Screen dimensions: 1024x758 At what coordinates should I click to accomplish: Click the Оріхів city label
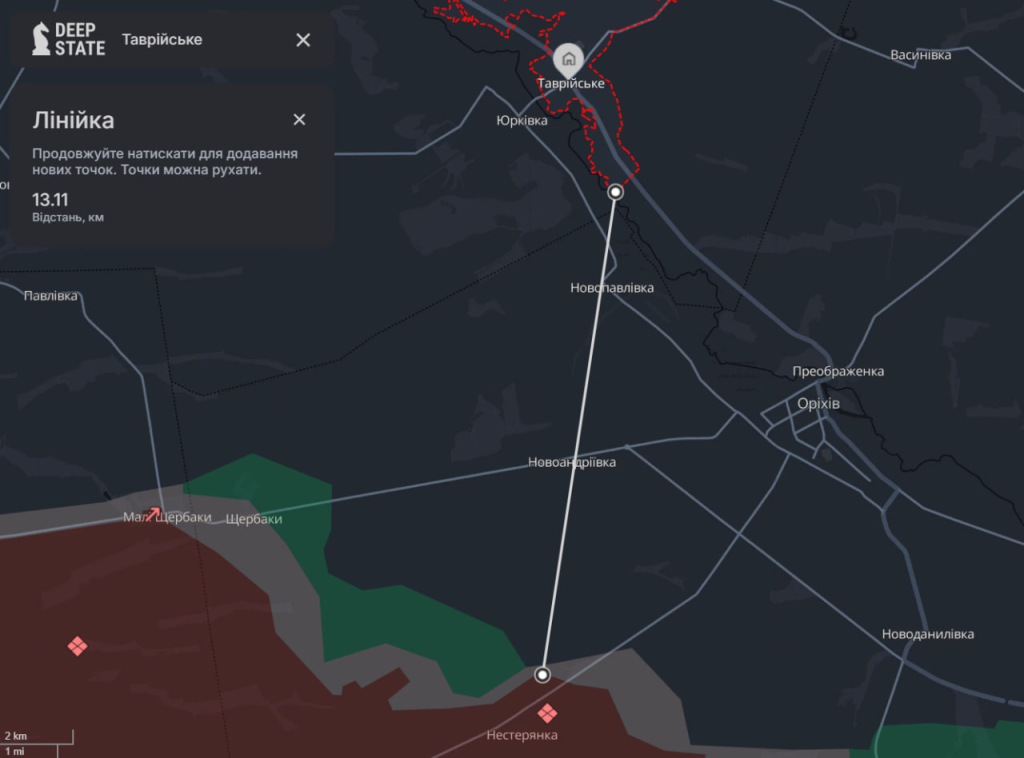818,404
